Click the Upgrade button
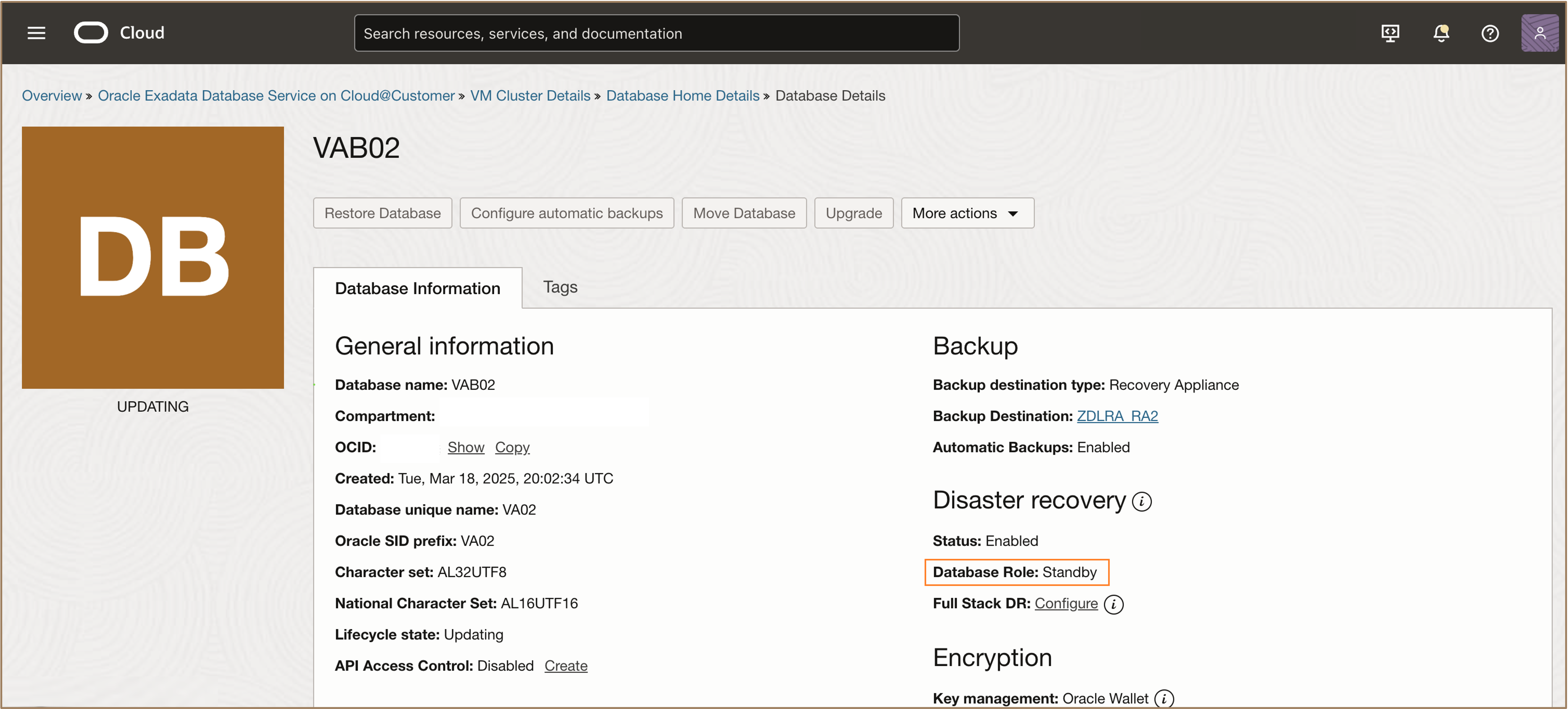 pyautogui.click(x=853, y=213)
